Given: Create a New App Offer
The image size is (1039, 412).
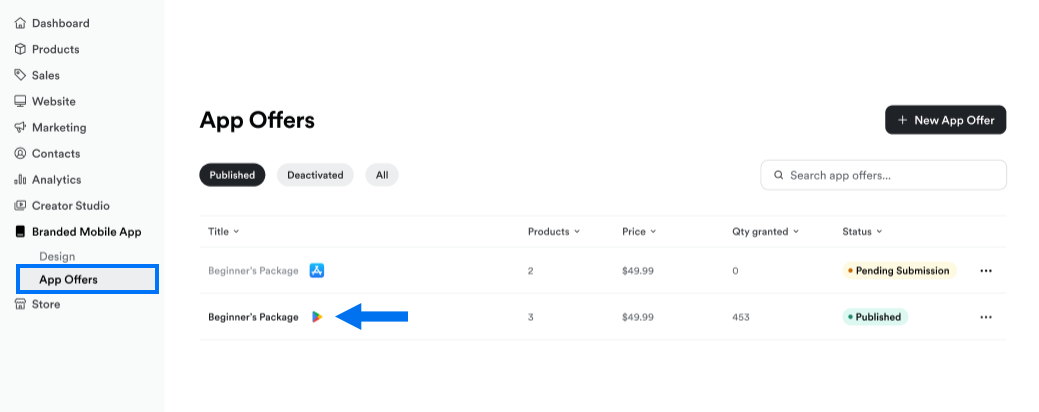Looking at the screenshot, I should click(946, 120).
